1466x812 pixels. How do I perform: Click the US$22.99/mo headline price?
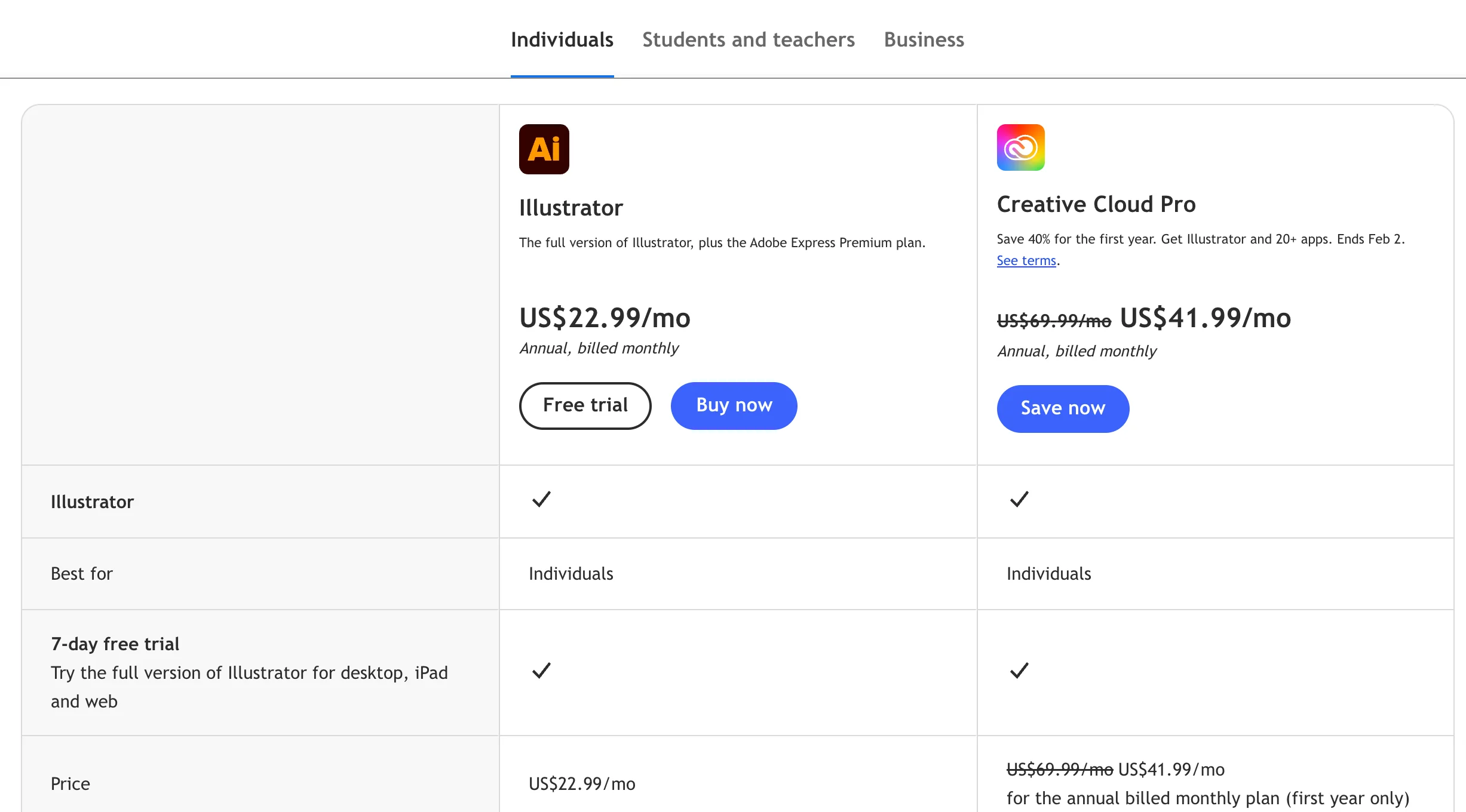pos(605,318)
